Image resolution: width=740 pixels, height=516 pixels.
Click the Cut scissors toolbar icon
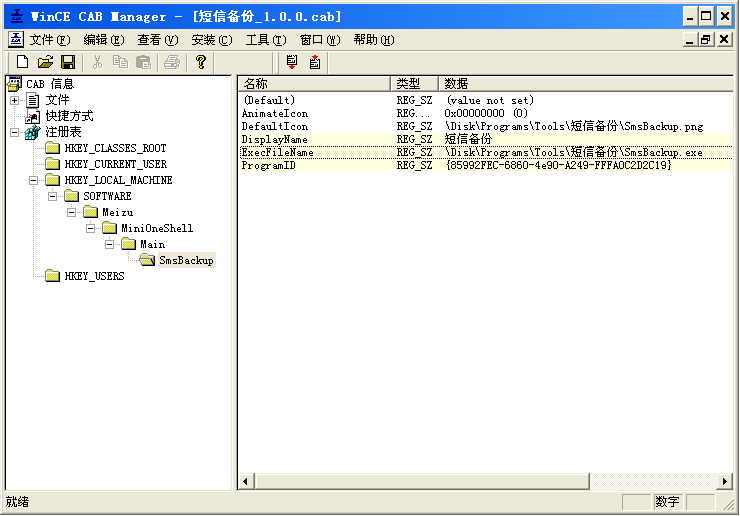[x=97, y=62]
